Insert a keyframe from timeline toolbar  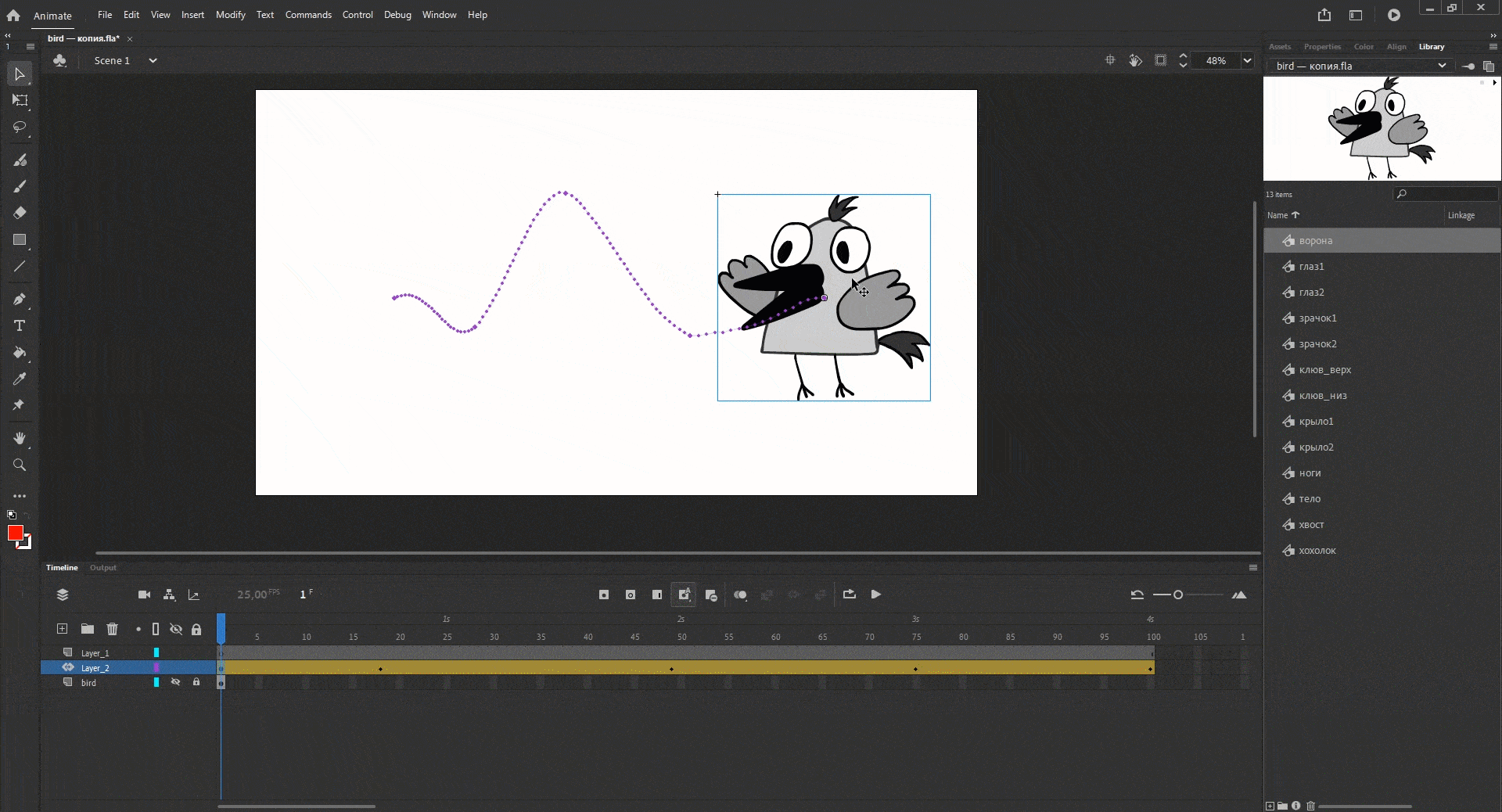click(603, 595)
